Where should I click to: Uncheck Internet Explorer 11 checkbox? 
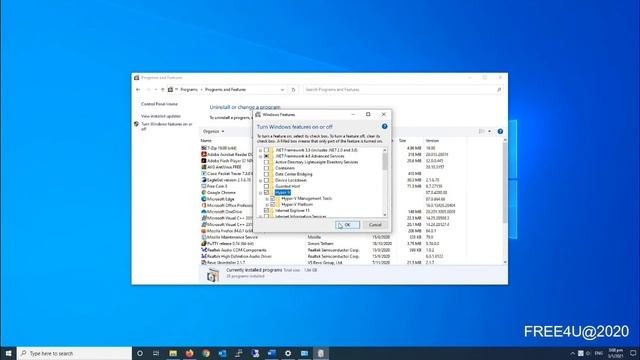tap(266, 210)
